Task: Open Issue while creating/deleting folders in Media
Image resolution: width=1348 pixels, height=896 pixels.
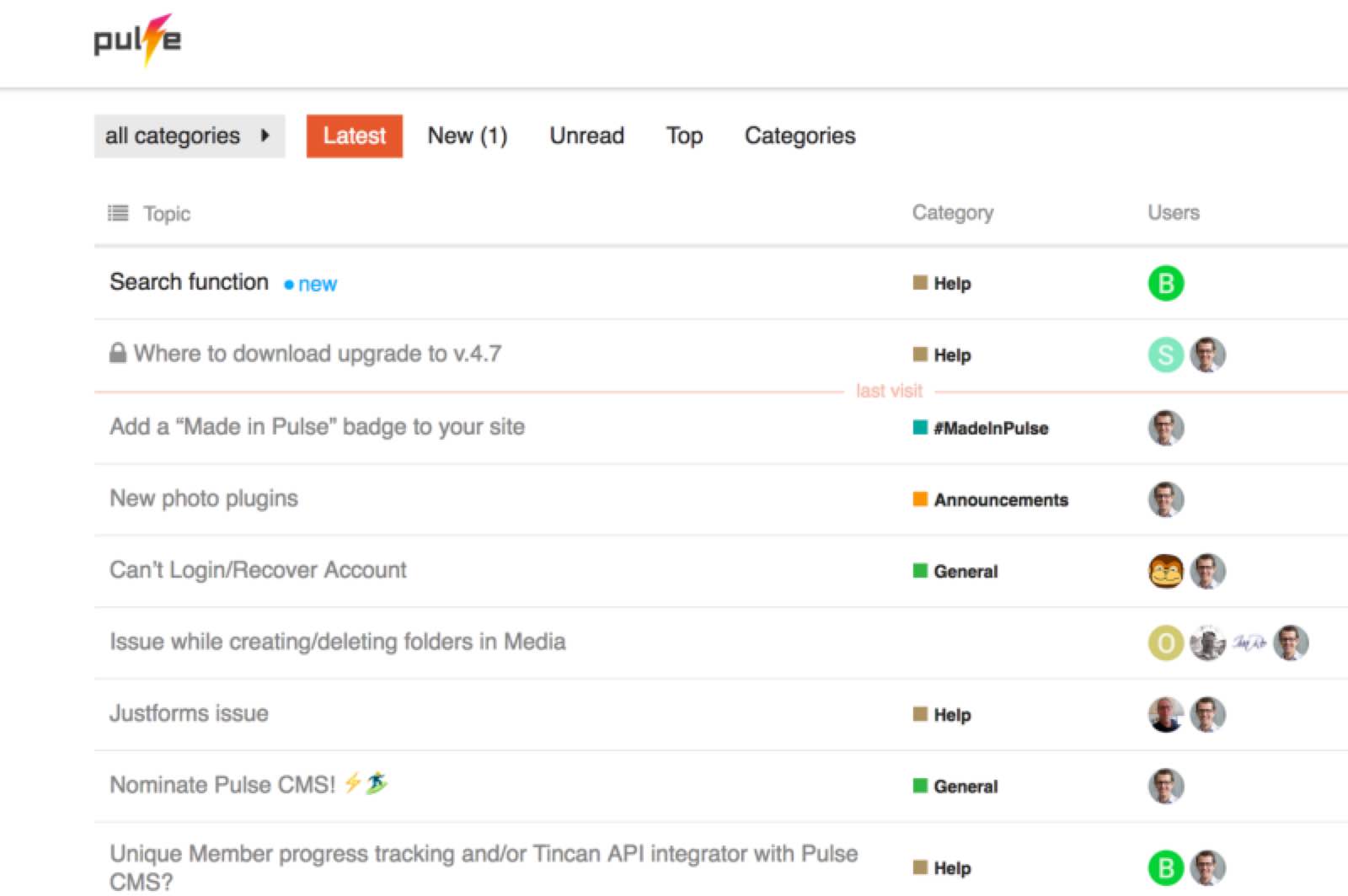Action: [338, 642]
